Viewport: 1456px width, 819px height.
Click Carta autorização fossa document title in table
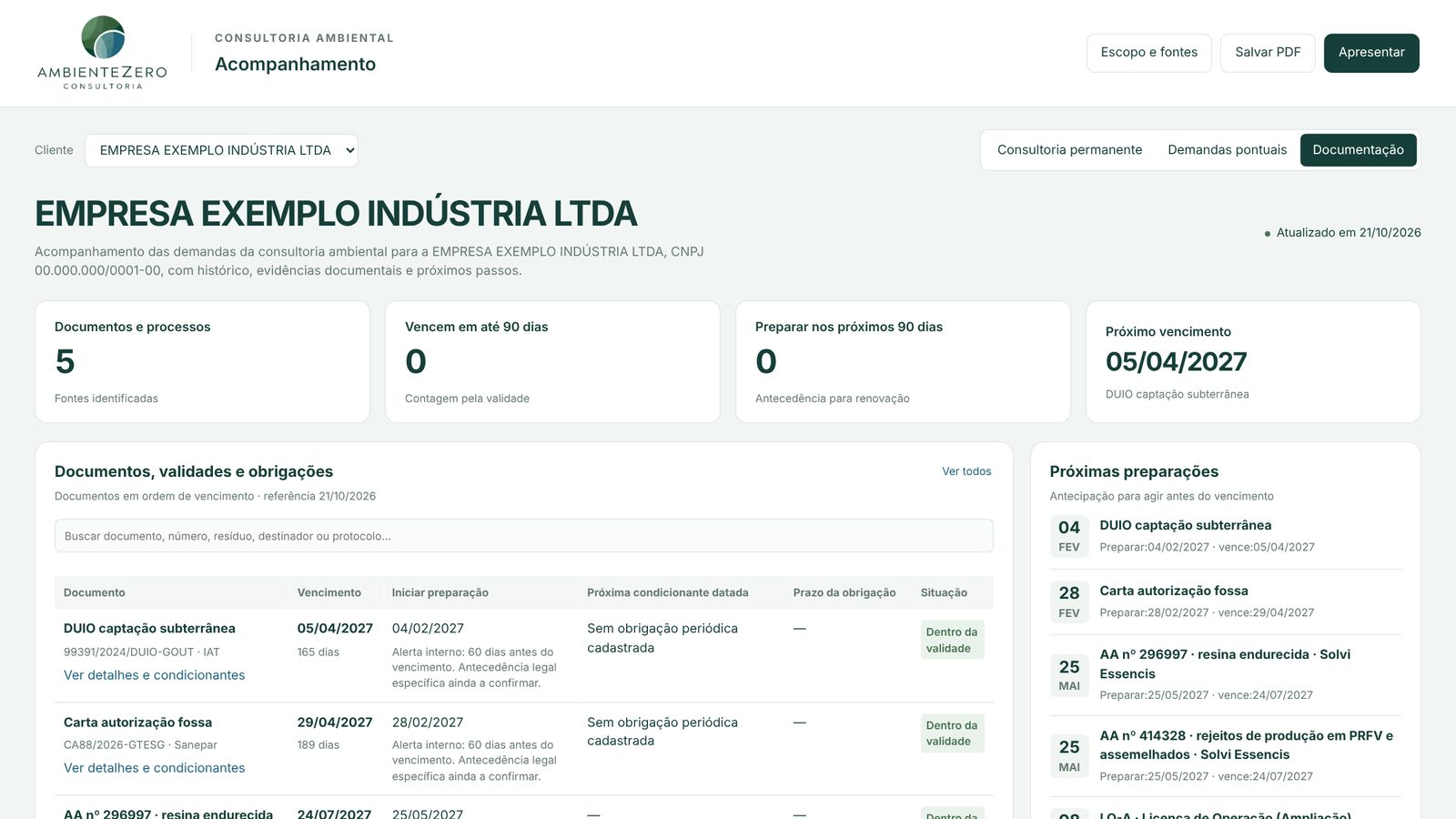coord(137,723)
